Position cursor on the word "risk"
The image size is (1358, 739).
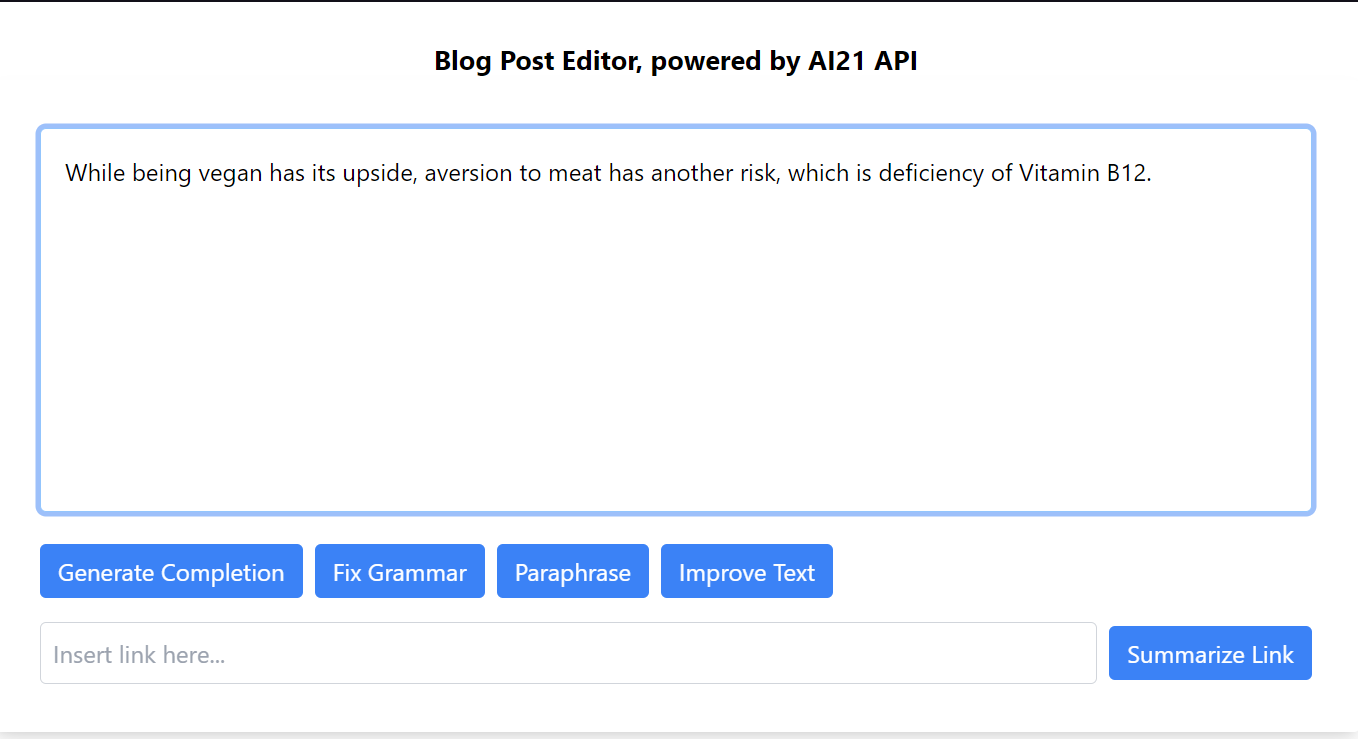point(760,174)
